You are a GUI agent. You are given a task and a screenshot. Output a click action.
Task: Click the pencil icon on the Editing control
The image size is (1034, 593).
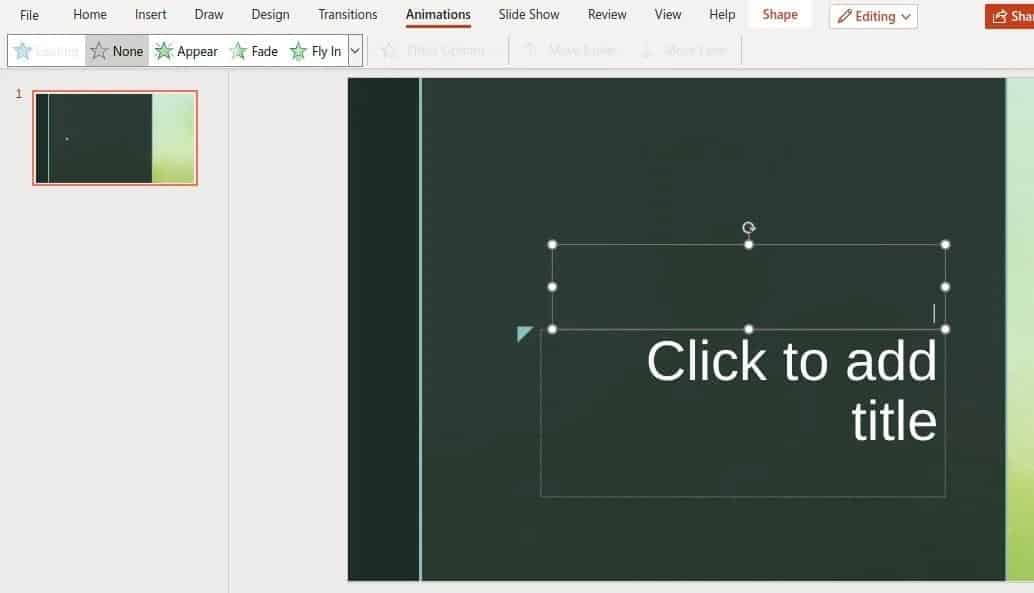(x=847, y=16)
